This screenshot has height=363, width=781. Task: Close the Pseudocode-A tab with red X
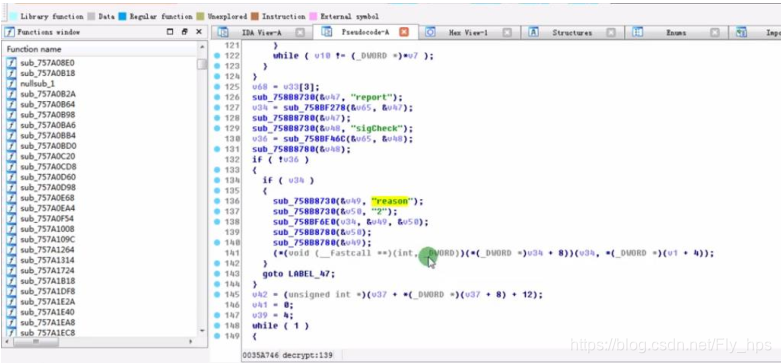[x=404, y=32]
